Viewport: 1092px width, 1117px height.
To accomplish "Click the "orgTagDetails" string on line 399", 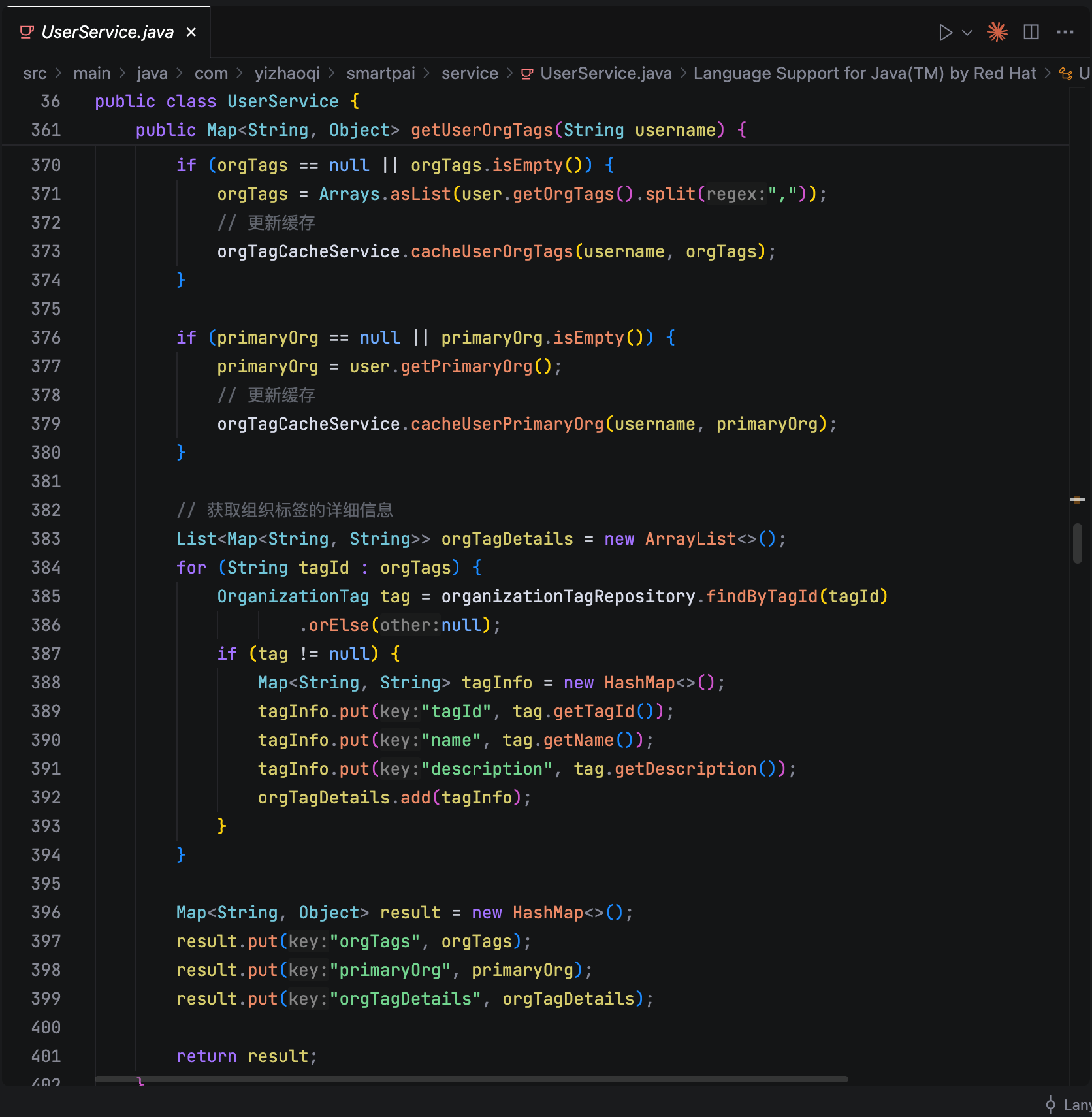I will [x=405, y=999].
